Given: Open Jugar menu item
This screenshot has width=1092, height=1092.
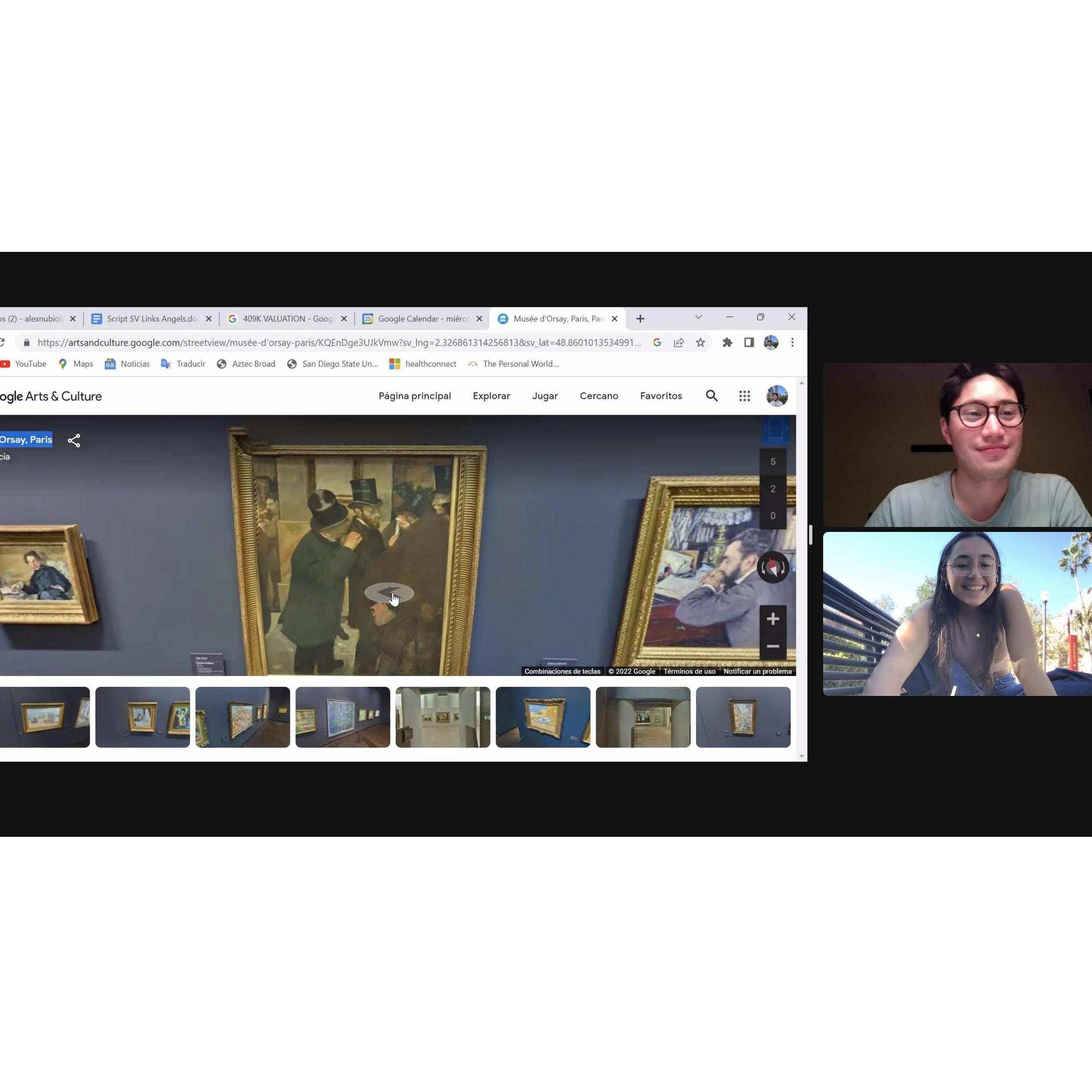Looking at the screenshot, I should pyautogui.click(x=545, y=396).
